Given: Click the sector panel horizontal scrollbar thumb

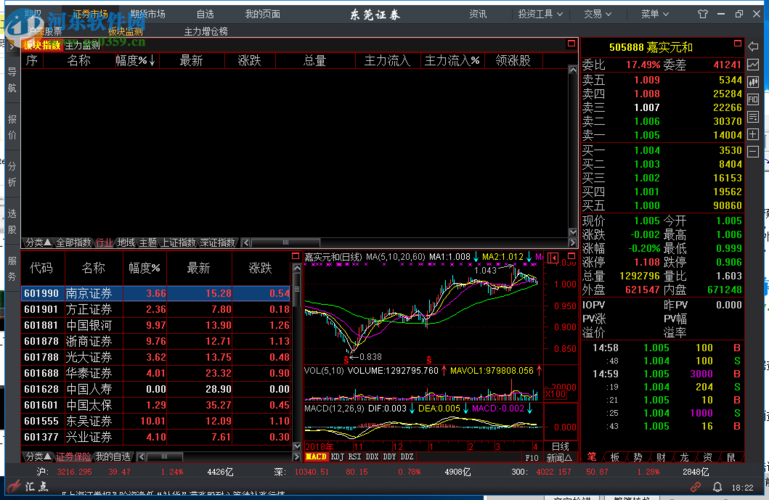Looking at the screenshot, I should tap(285, 243).
